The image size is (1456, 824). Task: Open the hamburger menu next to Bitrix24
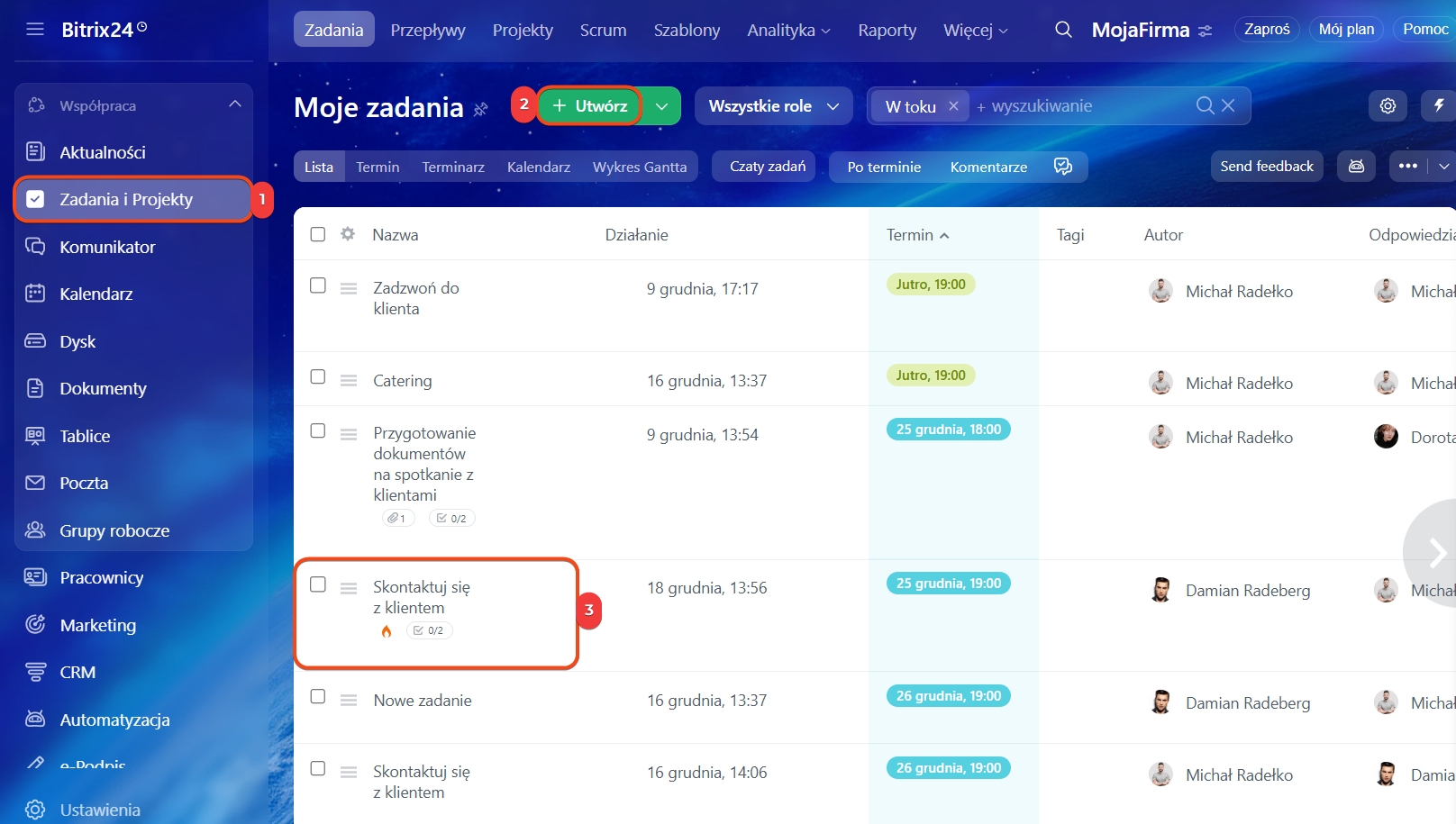point(35,30)
